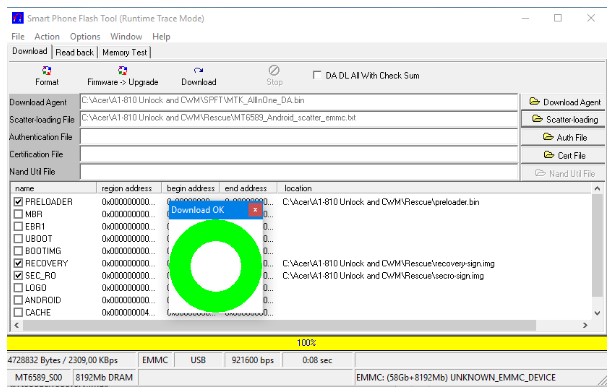Viewport: 614px width, 392px height.
Task: Click the Firmware -> Upgrade icon
Action: tap(123, 71)
